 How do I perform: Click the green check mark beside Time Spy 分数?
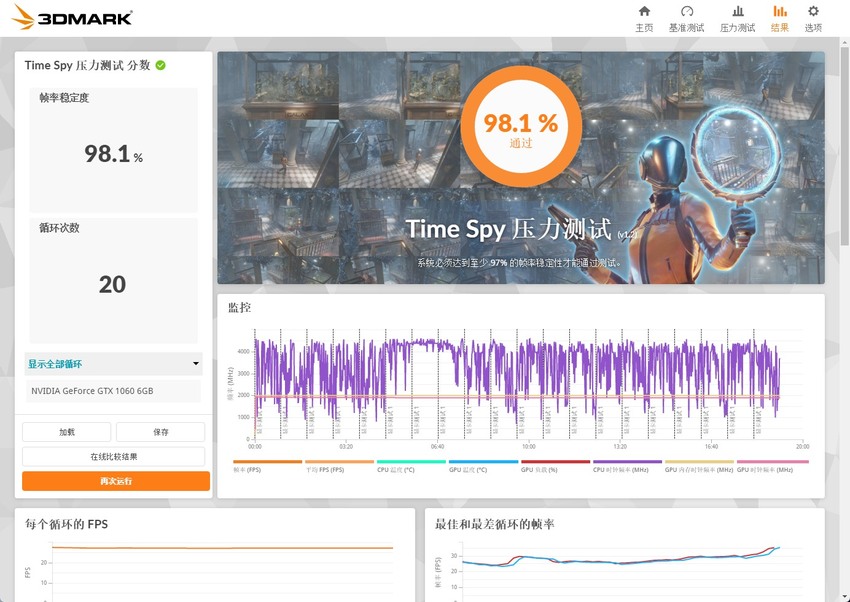click(x=160, y=66)
